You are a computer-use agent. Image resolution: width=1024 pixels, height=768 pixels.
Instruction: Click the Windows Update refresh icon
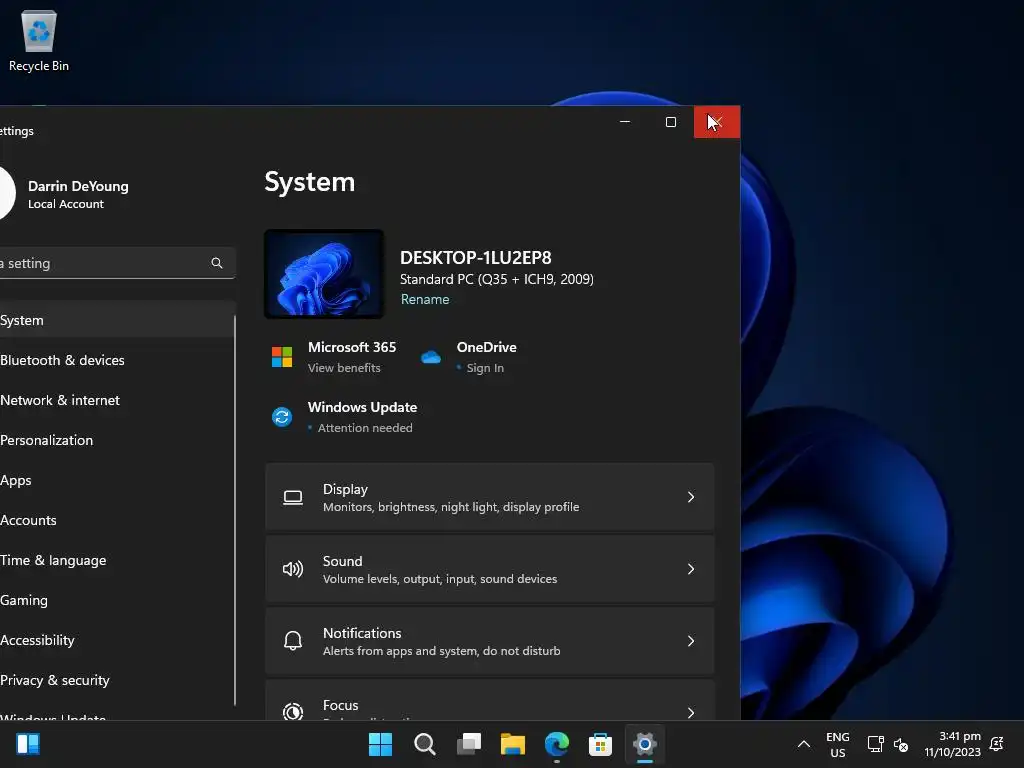[282, 417]
